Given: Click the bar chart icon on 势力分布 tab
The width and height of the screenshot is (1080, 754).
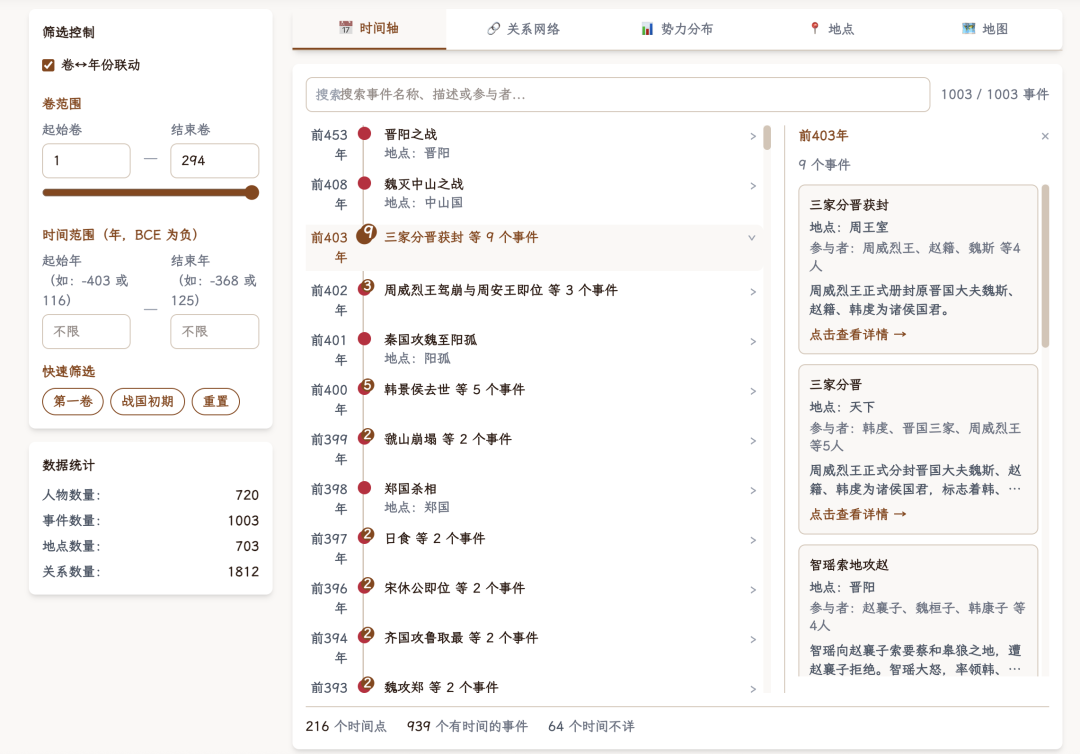Looking at the screenshot, I should (647, 29).
